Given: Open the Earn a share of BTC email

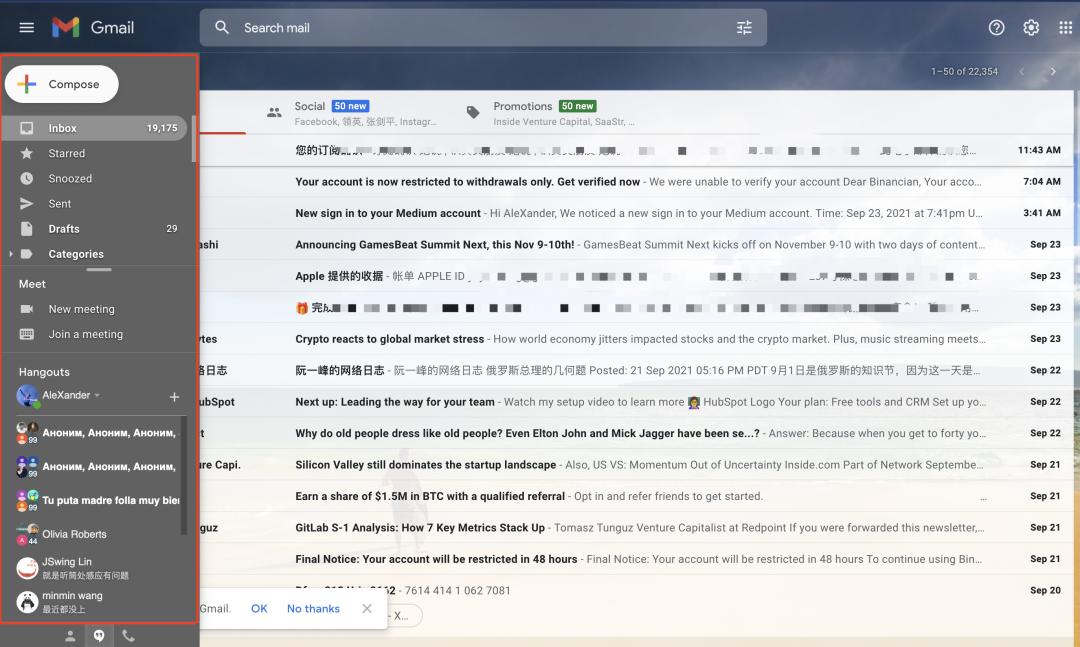Looking at the screenshot, I should [637, 496].
